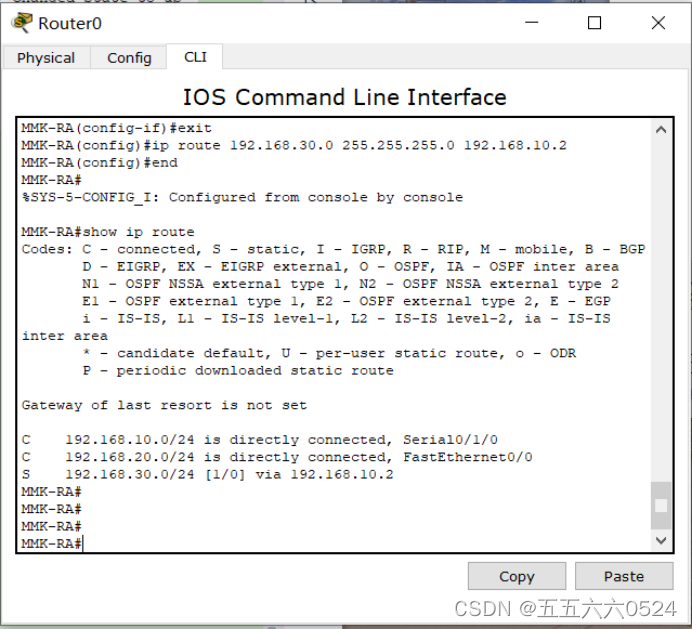Click the 192.168.20.0/24 FastEthernet0/0 route line

point(277,457)
